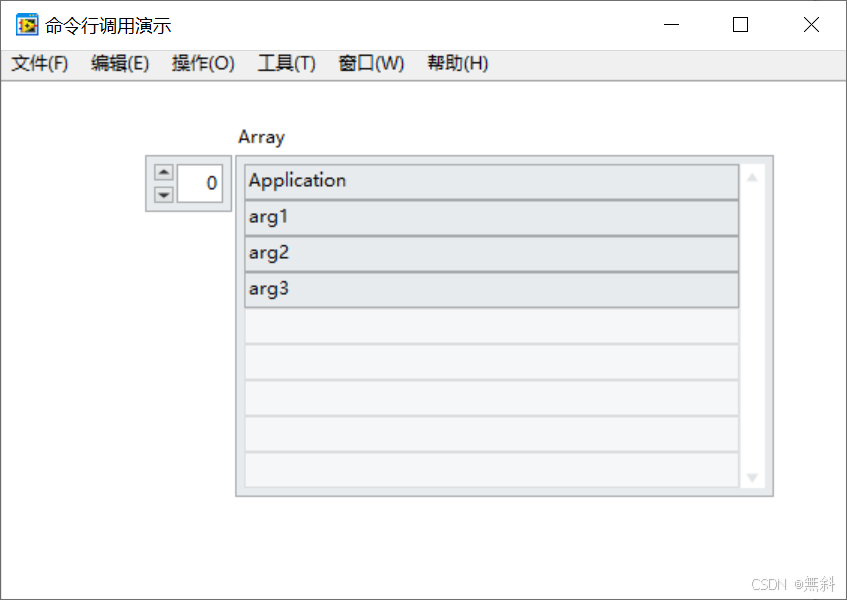Click the Array label above the list
The image size is (847, 600).
(261, 137)
